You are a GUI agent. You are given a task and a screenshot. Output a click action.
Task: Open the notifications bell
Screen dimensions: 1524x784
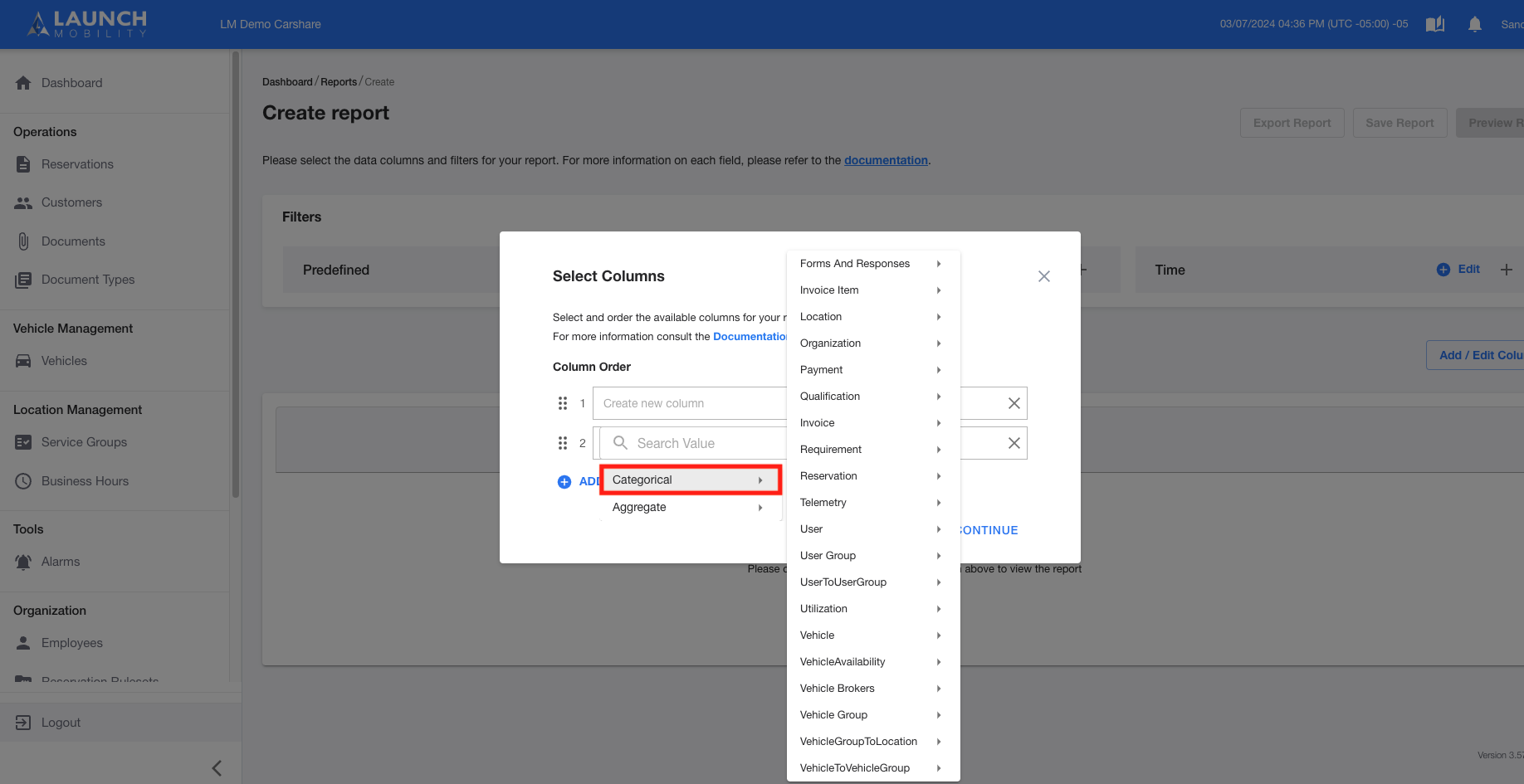[1475, 24]
